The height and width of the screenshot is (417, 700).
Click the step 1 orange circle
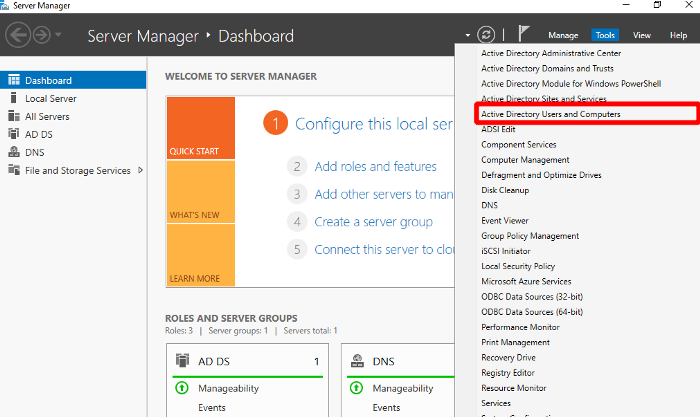(275, 123)
